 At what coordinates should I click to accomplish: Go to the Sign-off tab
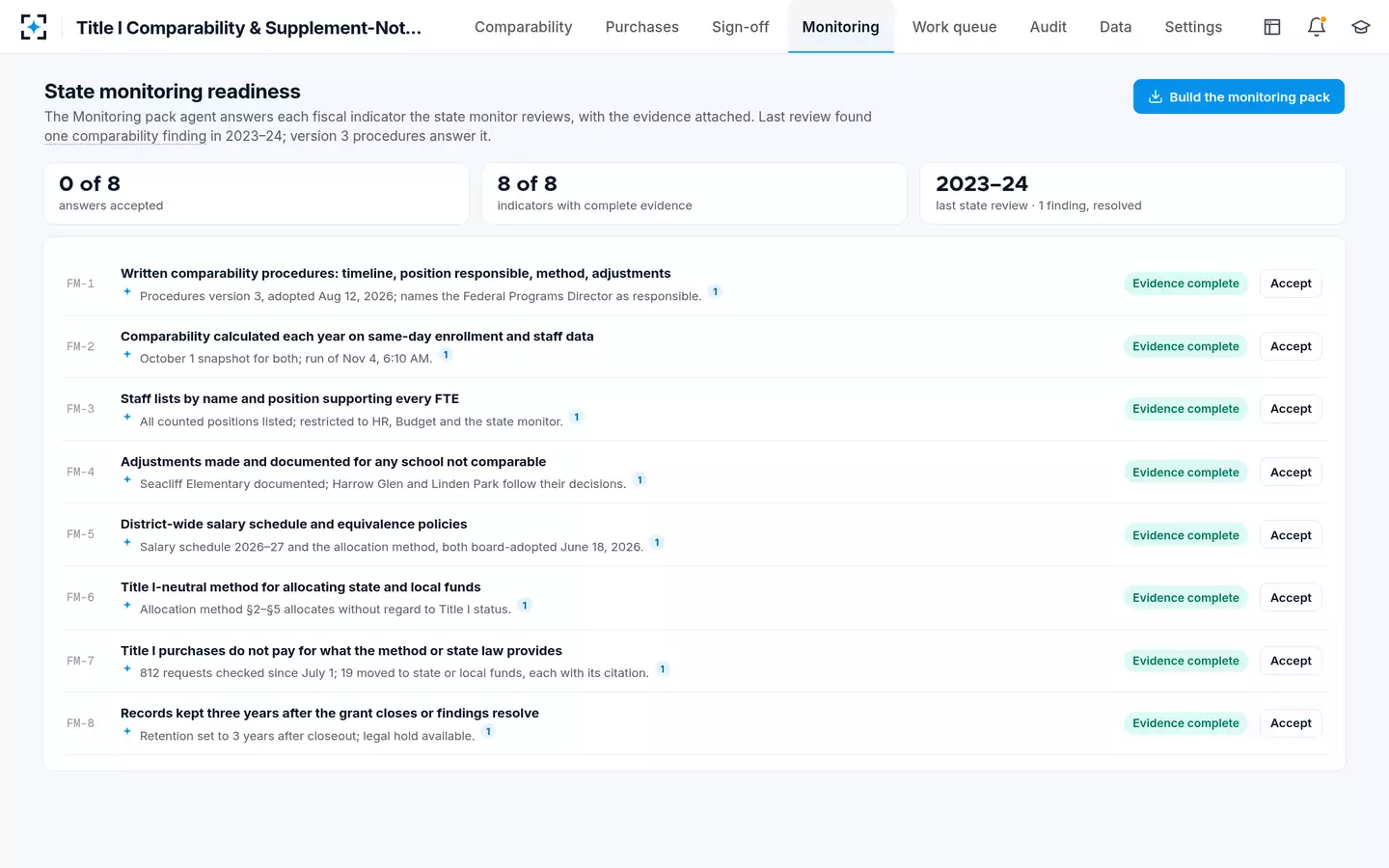(741, 27)
